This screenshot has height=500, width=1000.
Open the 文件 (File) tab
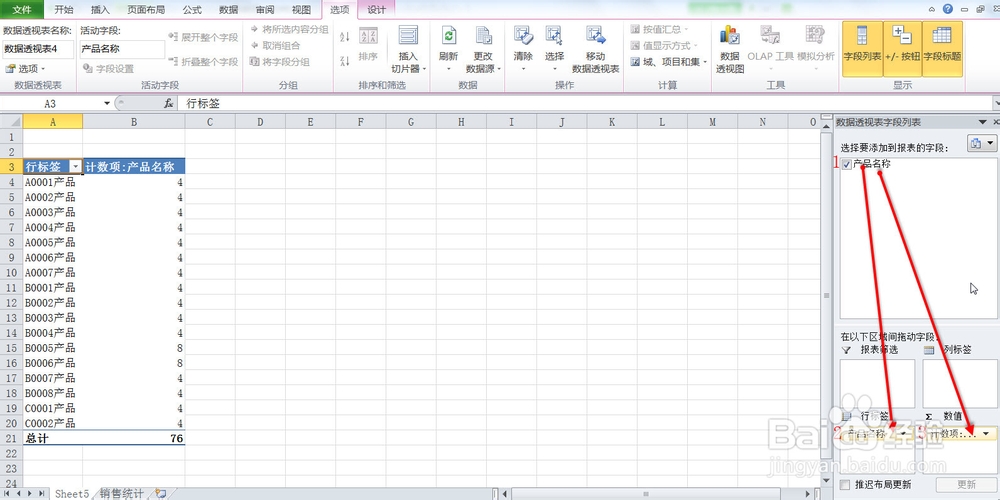(22, 10)
